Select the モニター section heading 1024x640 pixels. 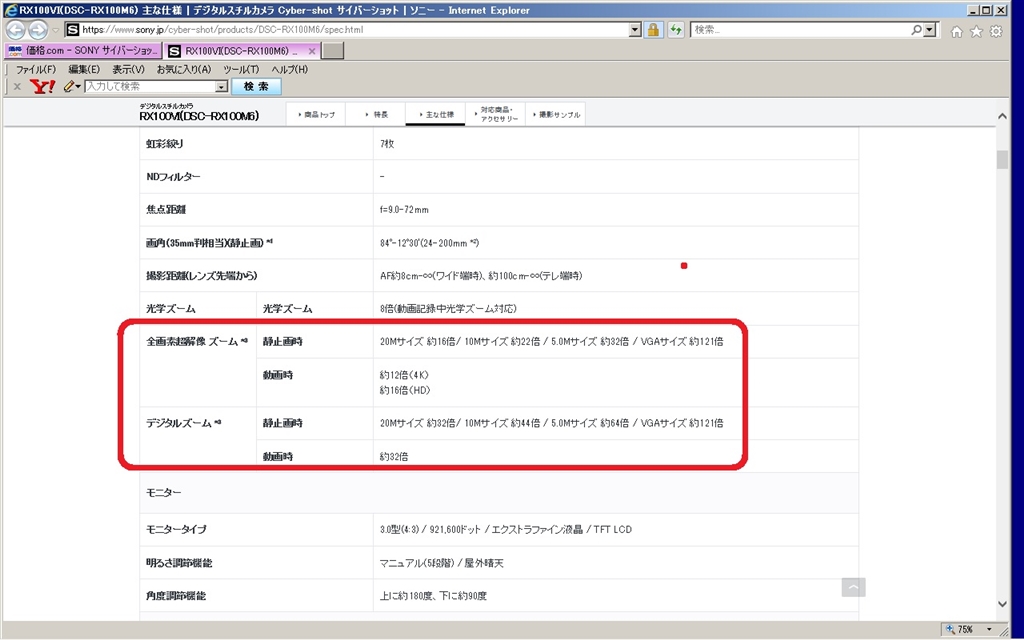tap(164, 492)
